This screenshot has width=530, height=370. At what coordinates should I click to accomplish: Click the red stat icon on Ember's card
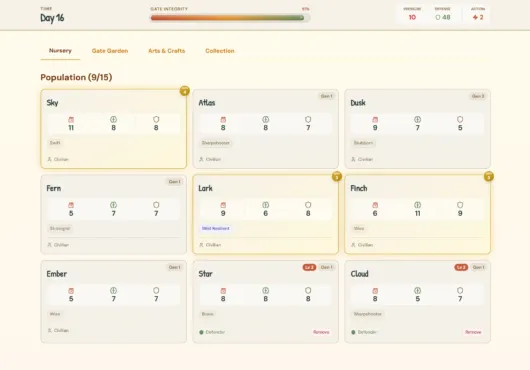point(71,291)
